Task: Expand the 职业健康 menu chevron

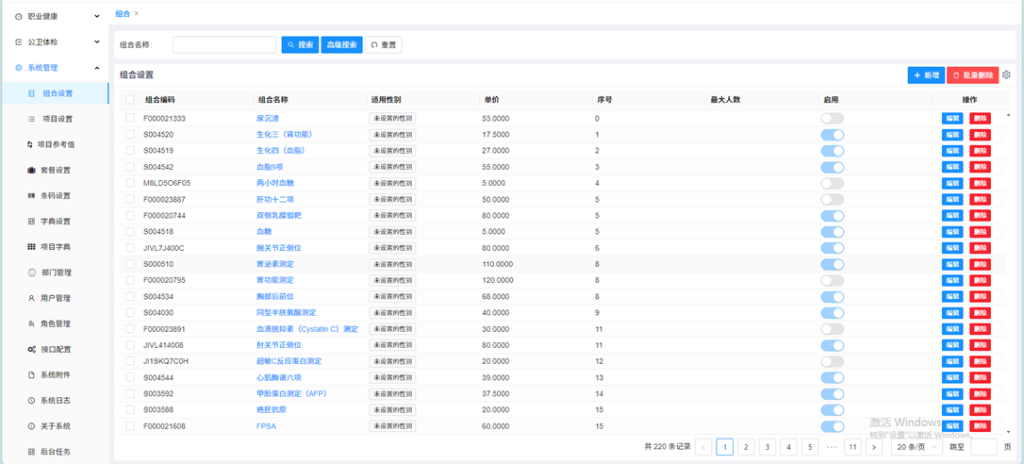Action: (97, 16)
